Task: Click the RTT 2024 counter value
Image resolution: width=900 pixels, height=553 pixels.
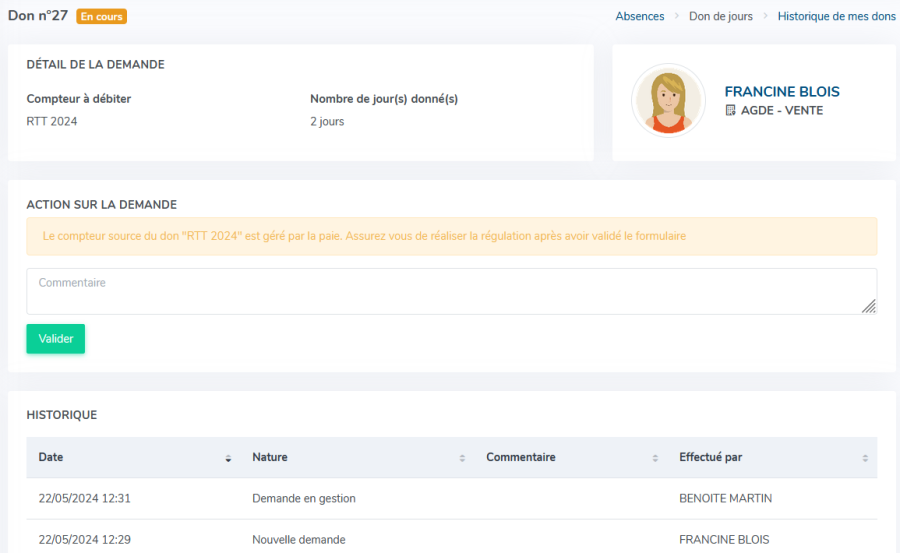Action: tap(52, 122)
